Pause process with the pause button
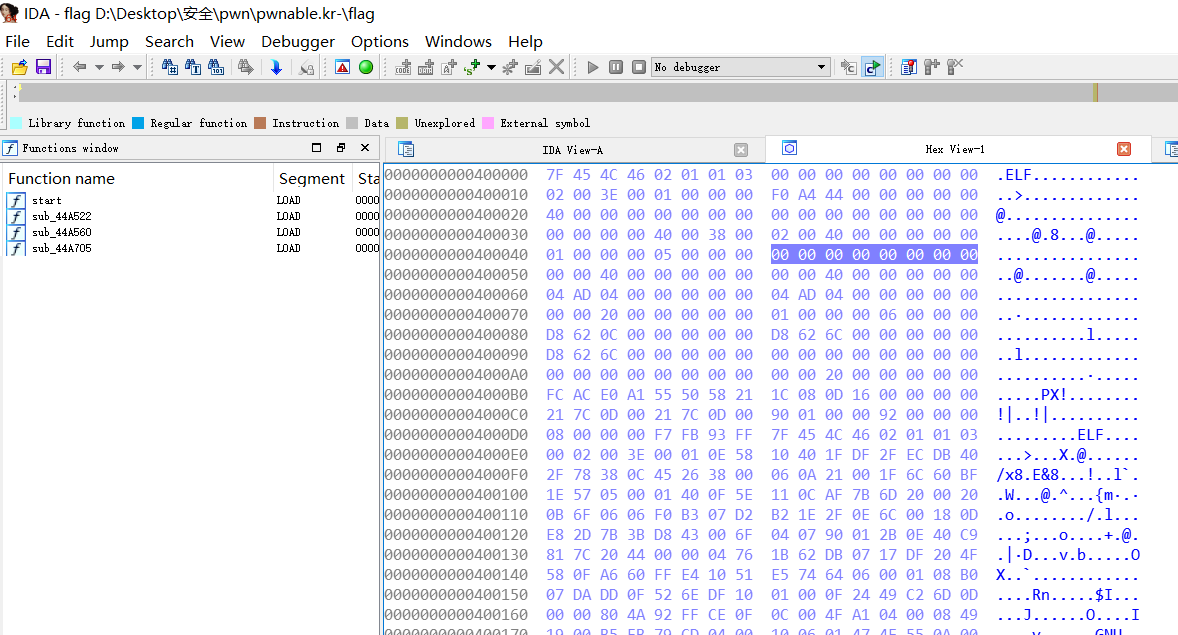 616,67
